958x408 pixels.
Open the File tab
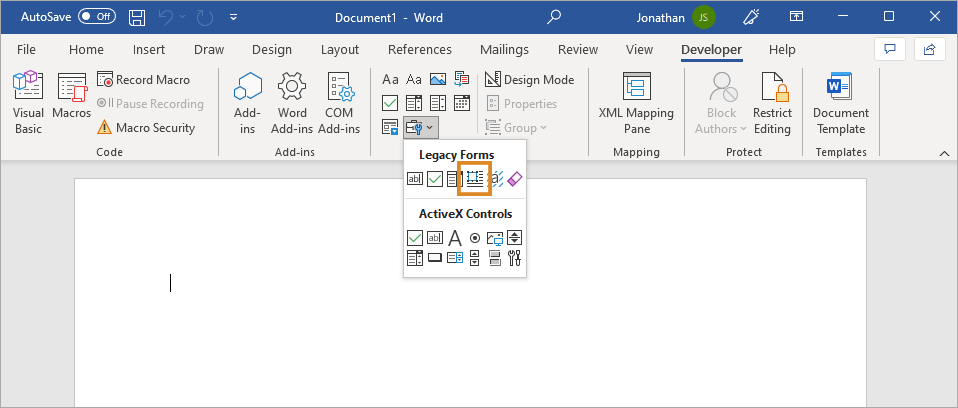(26, 49)
